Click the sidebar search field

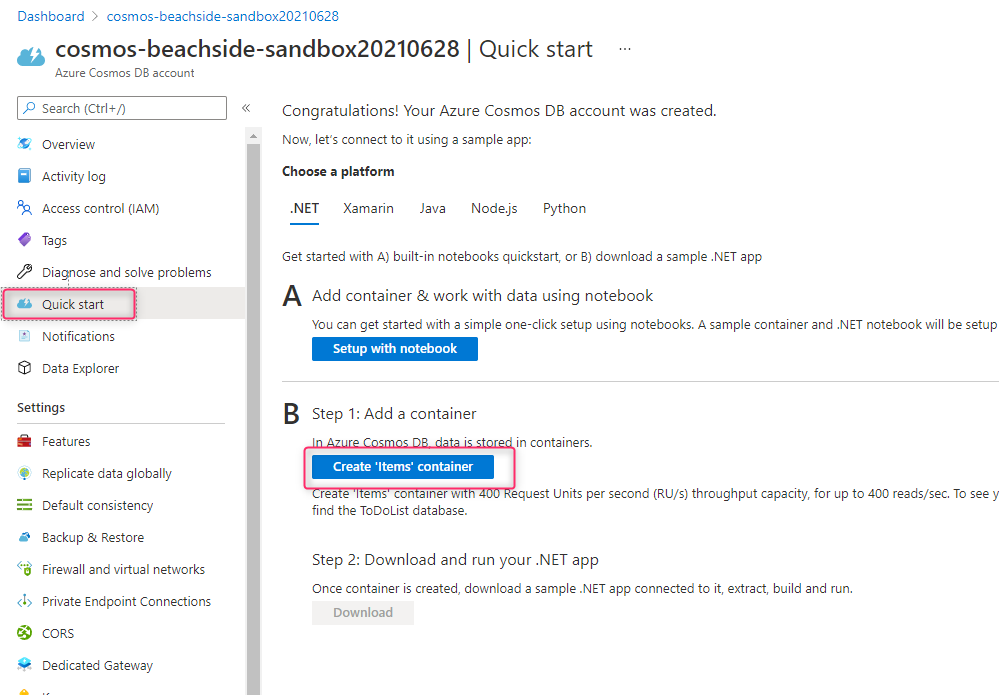[120, 108]
